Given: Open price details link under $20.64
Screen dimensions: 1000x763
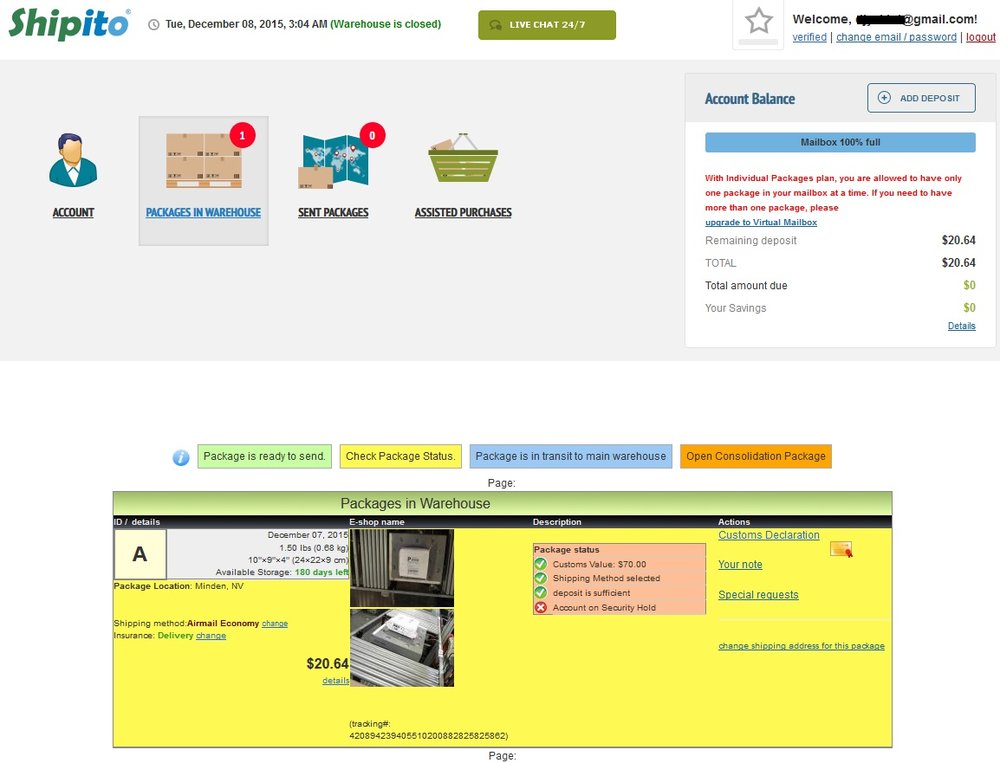Looking at the screenshot, I should pyautogui.click(x=335, y=681).
